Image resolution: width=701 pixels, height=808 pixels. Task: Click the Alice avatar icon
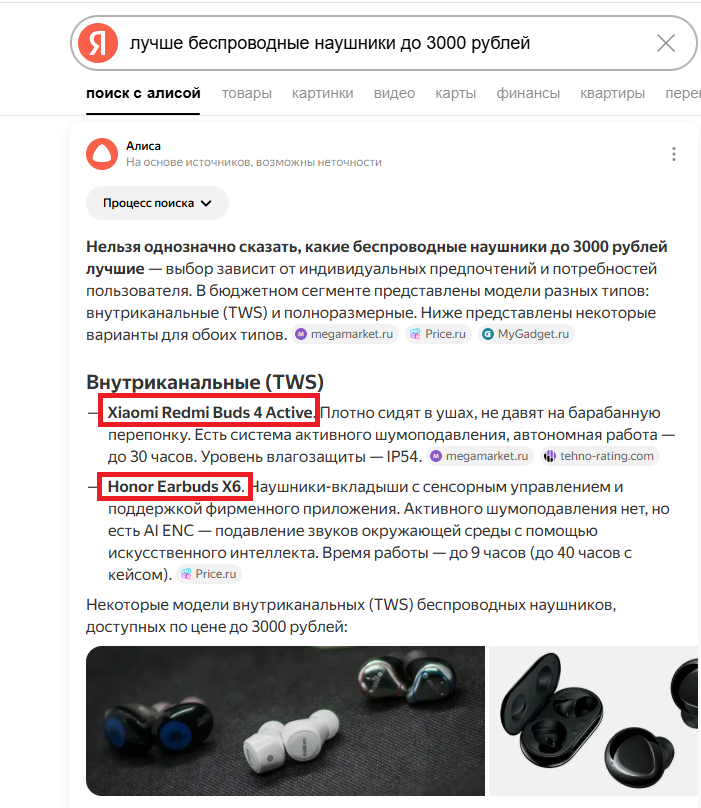(102, 154)
